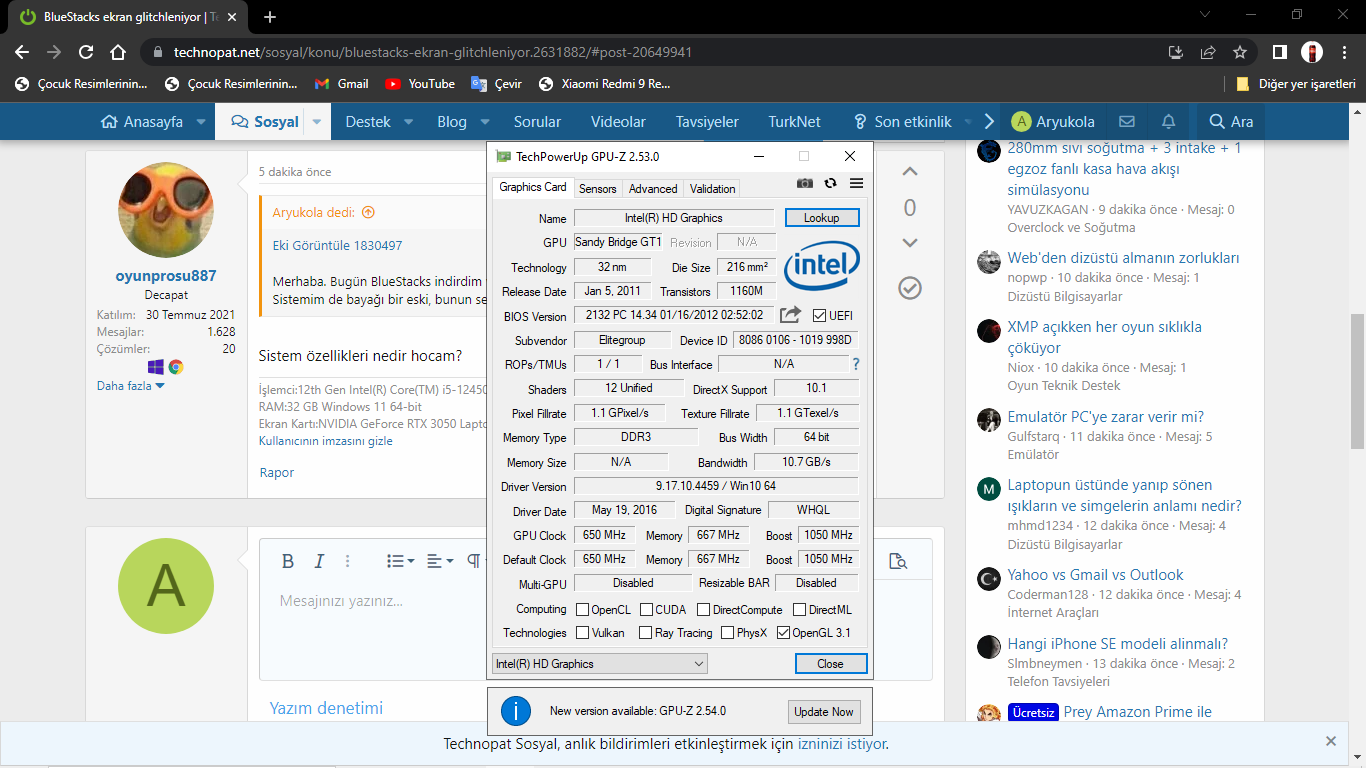Screen dimensions: 1366x768
Task: Expand the Son etkinlik menu arrow
Action: (x=967, y=122)
